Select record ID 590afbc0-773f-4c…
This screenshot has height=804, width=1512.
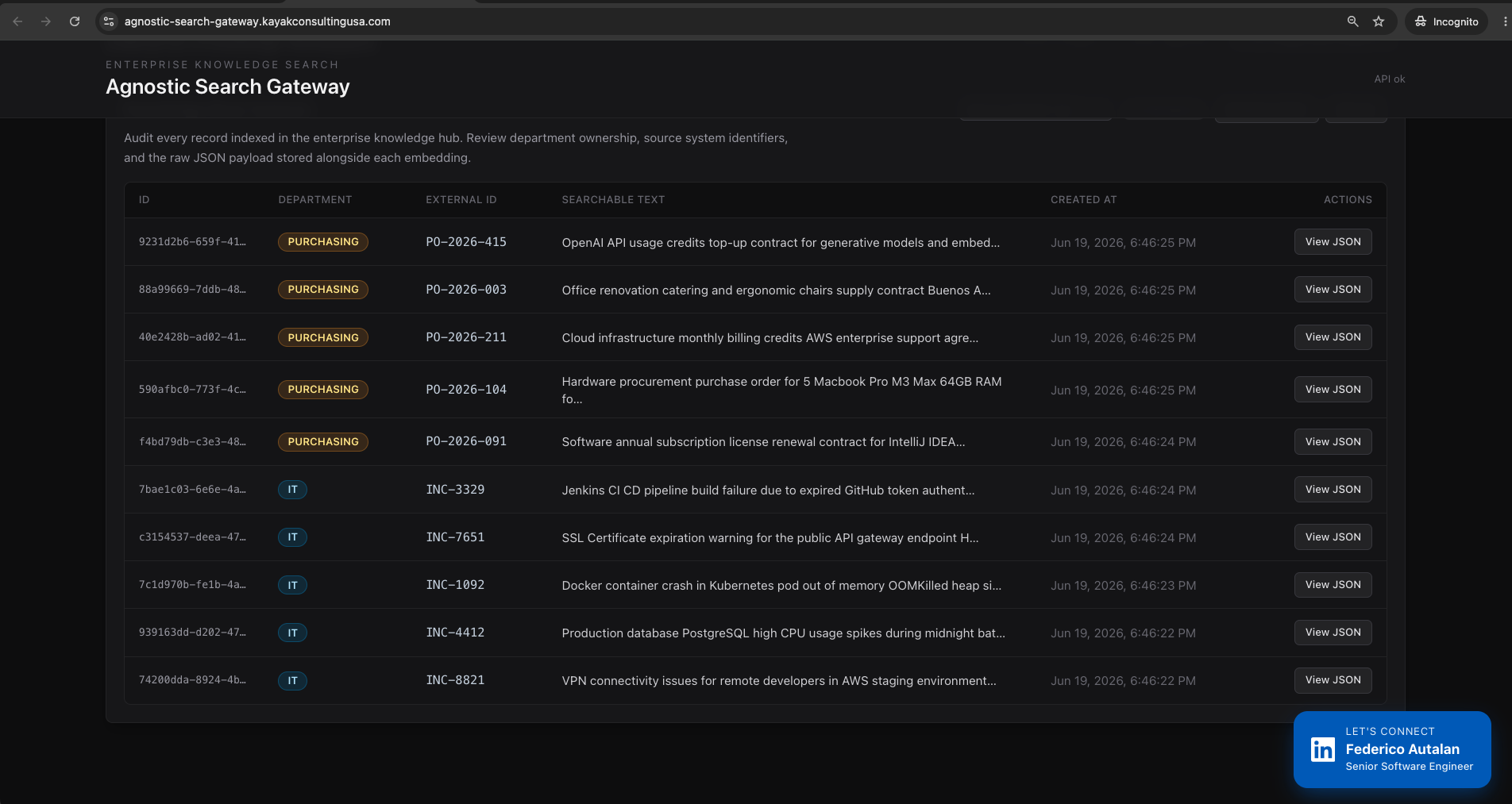coord(192,390)
